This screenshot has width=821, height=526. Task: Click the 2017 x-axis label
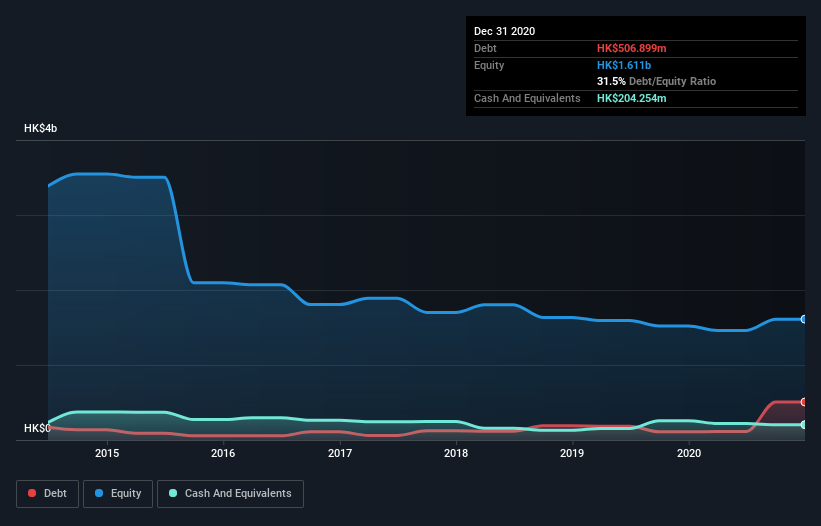pyautogui.click(x=340, y=453)
